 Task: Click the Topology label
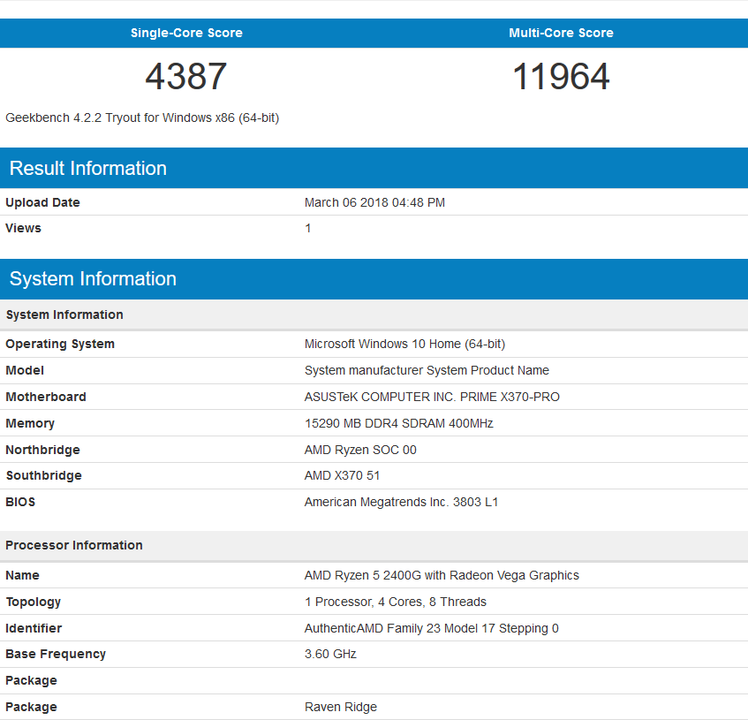[33, 602]
